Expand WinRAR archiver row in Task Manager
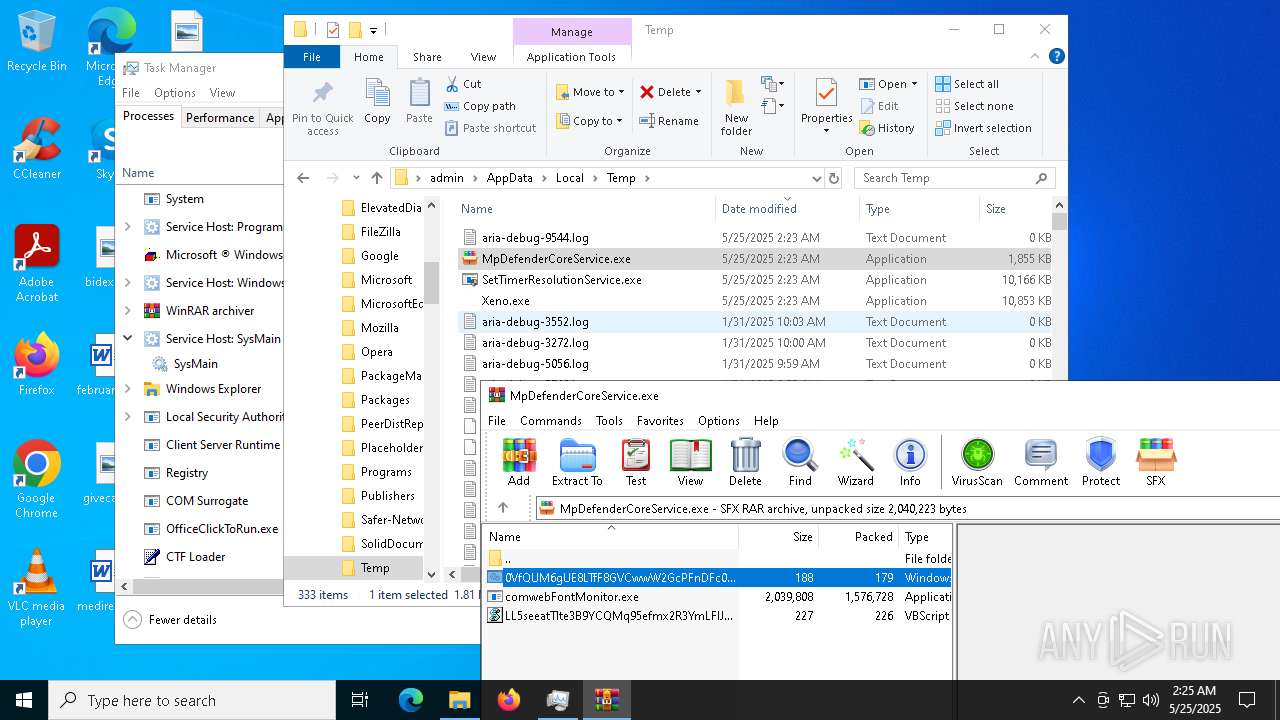The width and height of the screenshot is (1280, 720). 128,311
